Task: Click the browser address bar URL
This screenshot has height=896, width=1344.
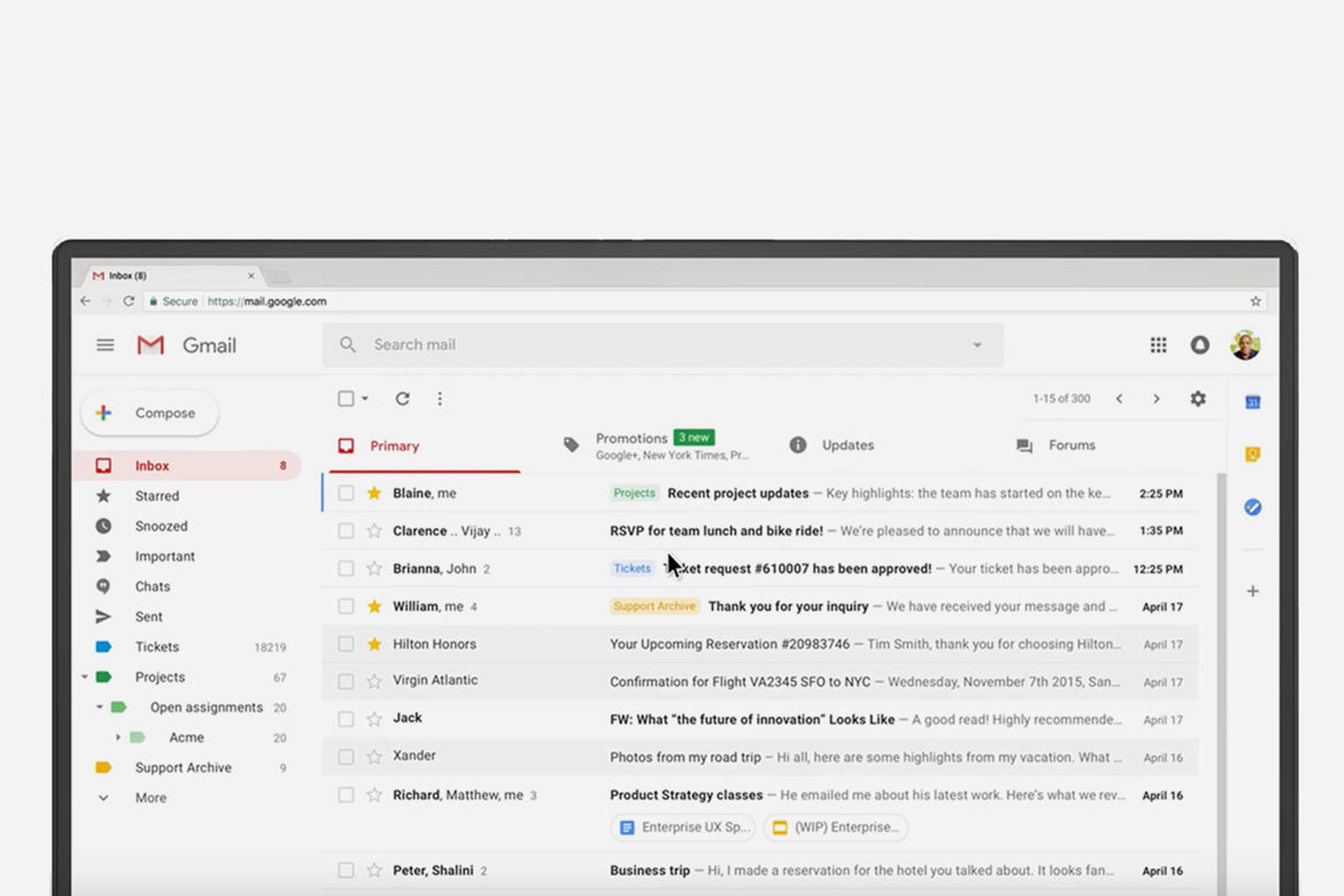Action: tap(267, 301)
